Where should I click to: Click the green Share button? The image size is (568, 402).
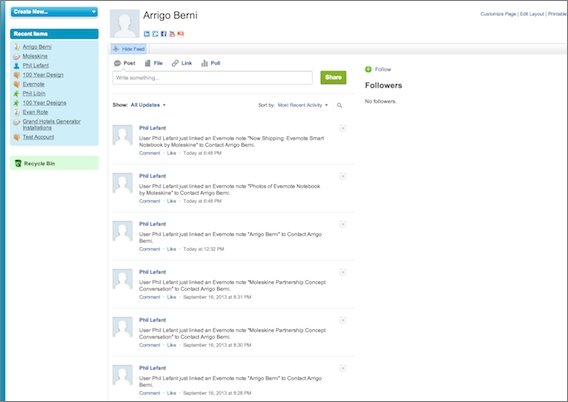tap(333, 77)
